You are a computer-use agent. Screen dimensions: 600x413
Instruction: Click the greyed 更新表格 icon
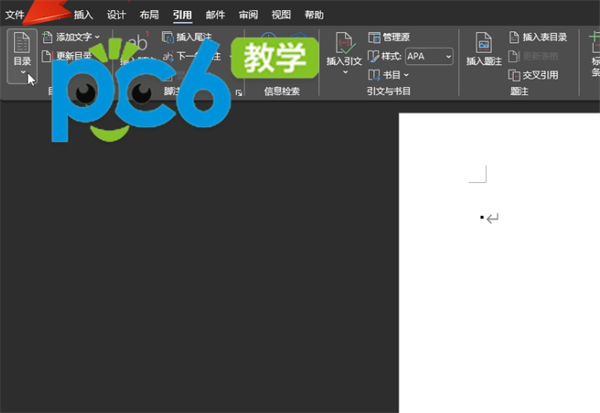513,56
